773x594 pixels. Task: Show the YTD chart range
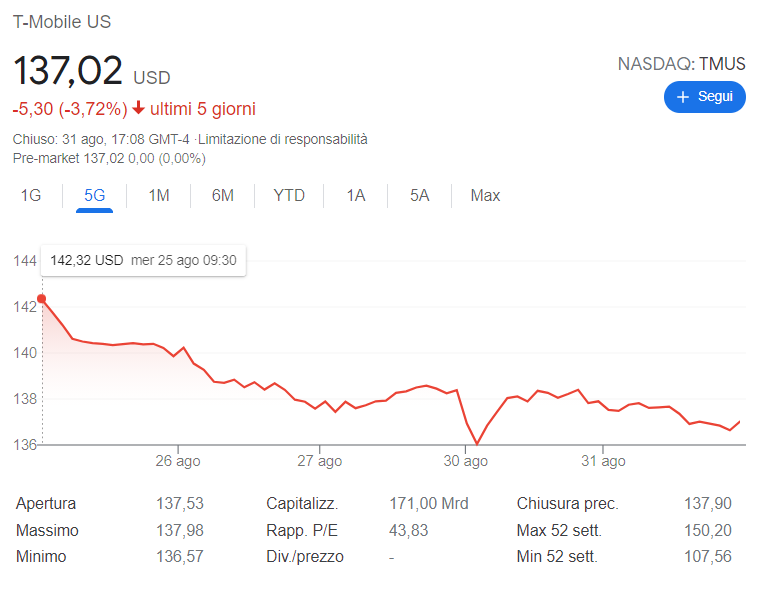tap(289, 196)
